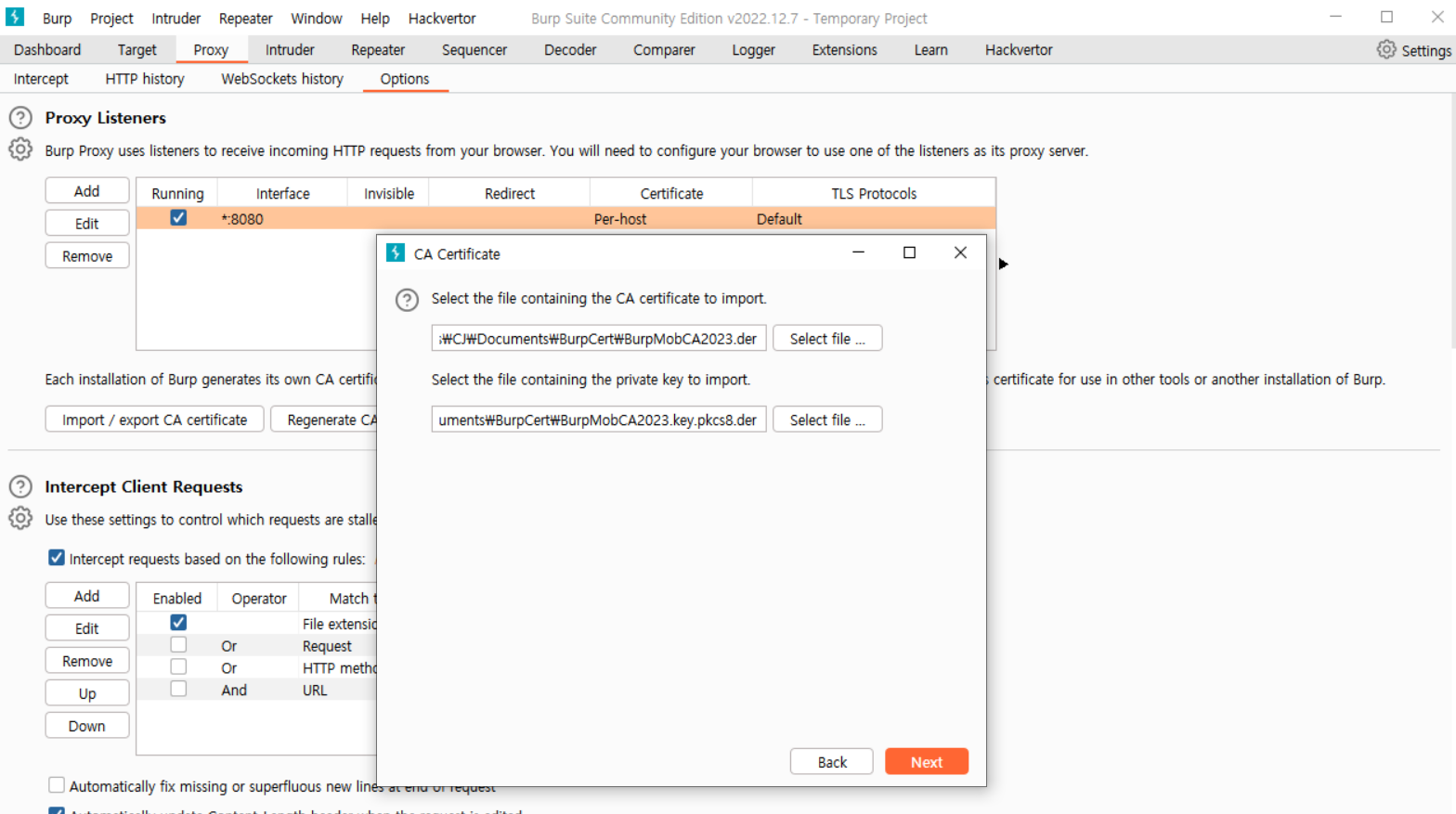Screen dimensions: 1456x814
Task: Enable the And URL rule checkbox
Action: pos(178,690)
